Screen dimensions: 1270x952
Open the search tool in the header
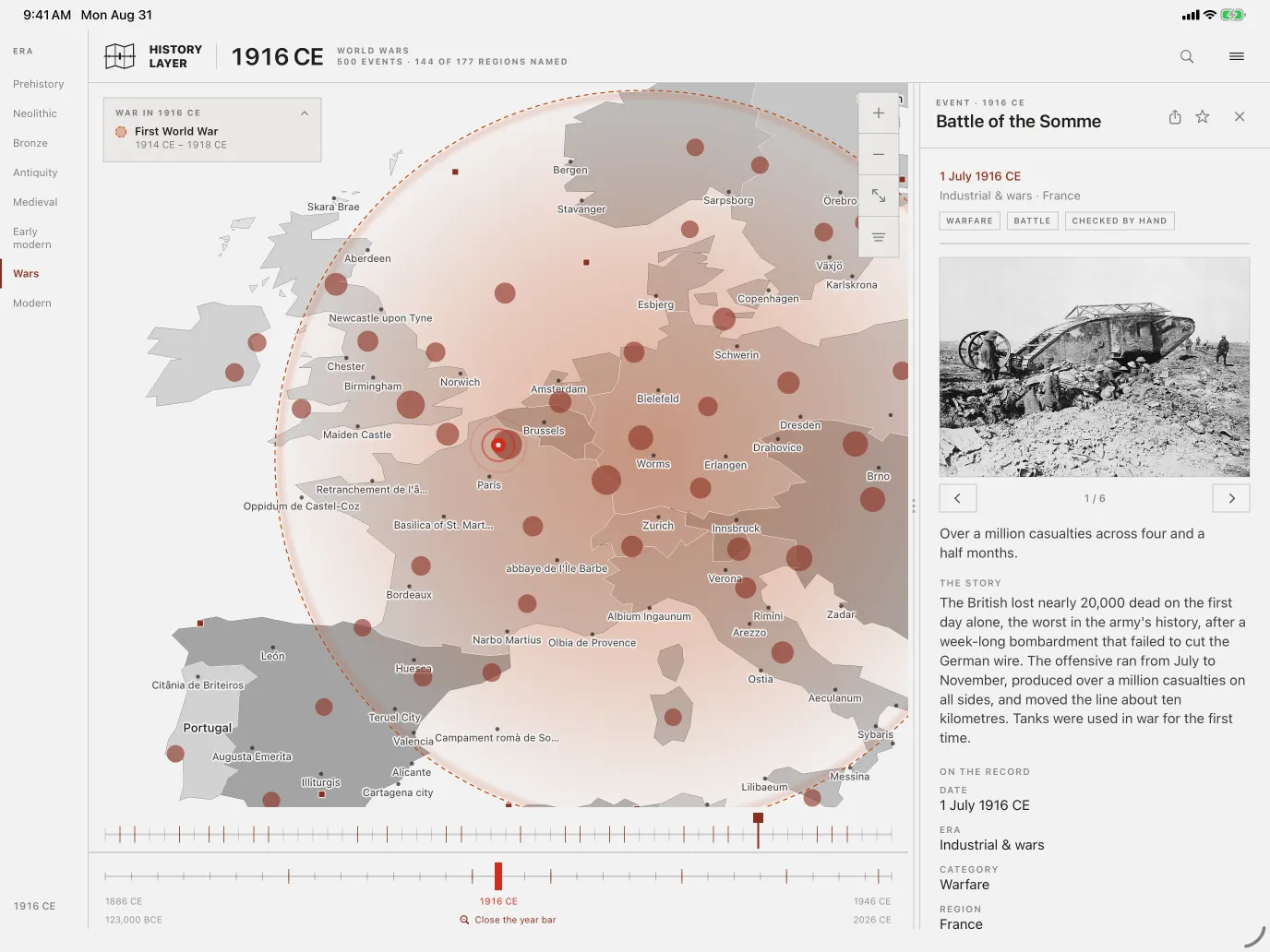point(1187,56)
